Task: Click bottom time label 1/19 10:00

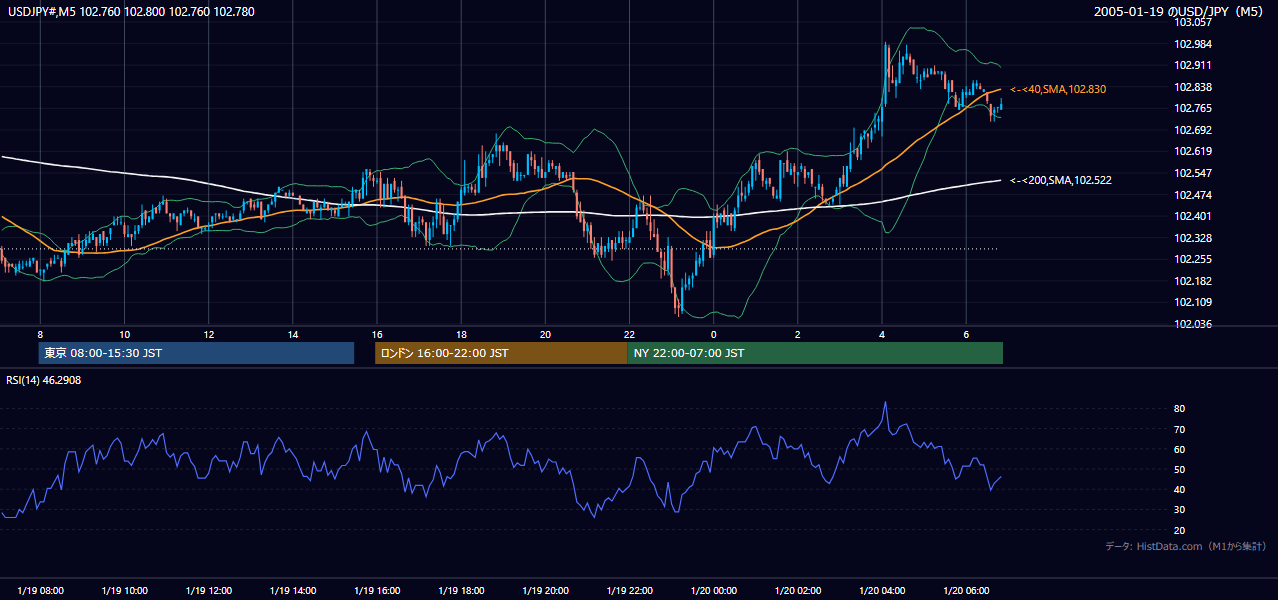Action: pyautogui.click(x=124, y=590)
